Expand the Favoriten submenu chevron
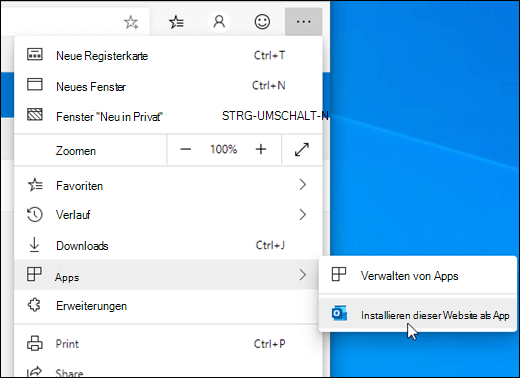 click(x=302, y=185)
